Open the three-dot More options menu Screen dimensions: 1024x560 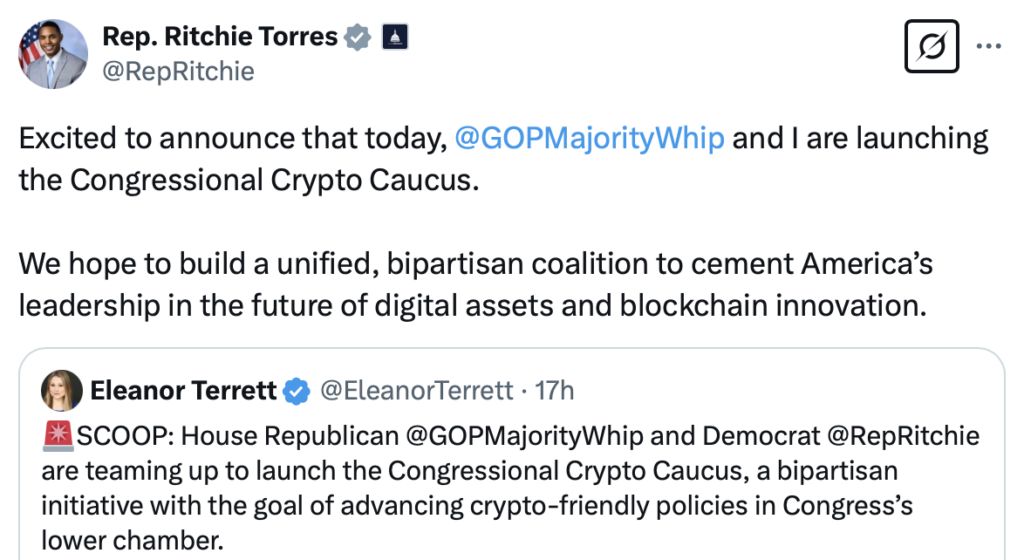[x=988, y=47]
